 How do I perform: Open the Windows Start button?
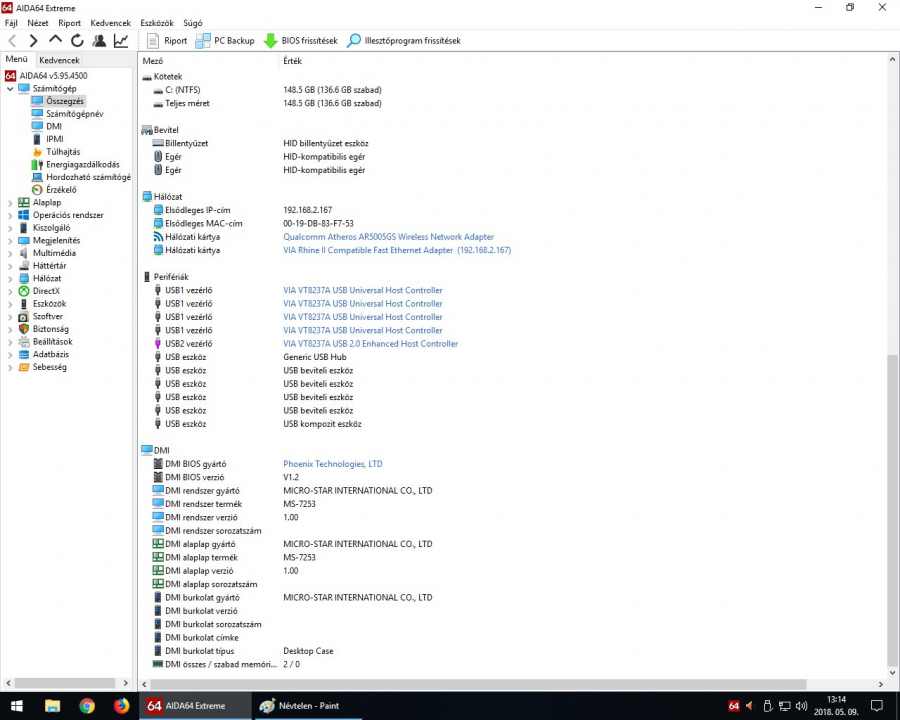click(x=16, y=706)
